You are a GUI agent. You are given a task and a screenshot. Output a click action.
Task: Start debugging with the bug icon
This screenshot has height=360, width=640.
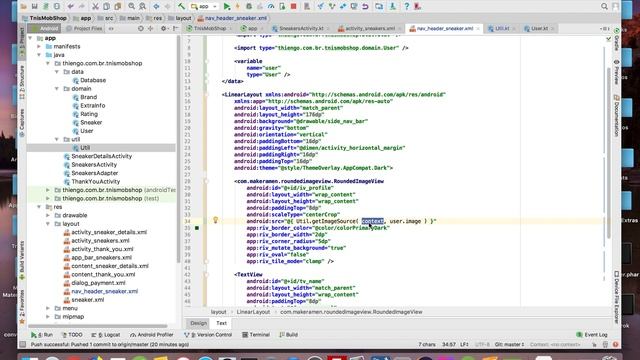(x=249, y=7)
